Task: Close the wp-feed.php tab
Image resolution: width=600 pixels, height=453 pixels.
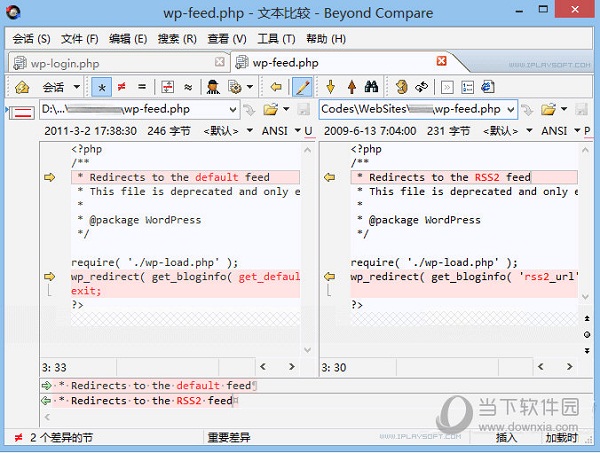Action: pyautogui.click(x=442, y=61)
